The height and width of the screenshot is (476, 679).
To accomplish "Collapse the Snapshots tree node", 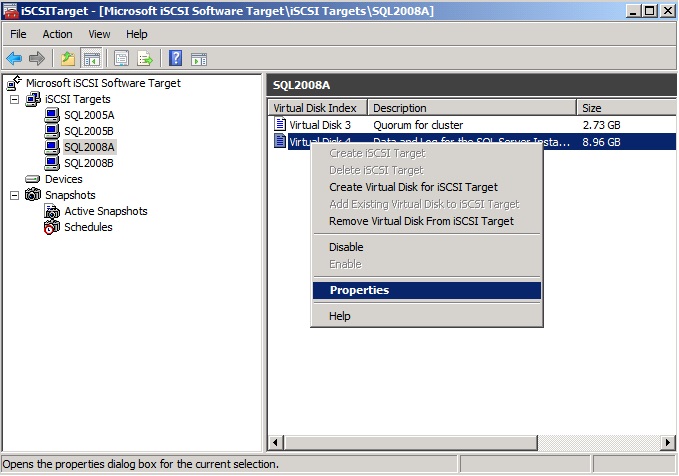I will tap(14, 195).
